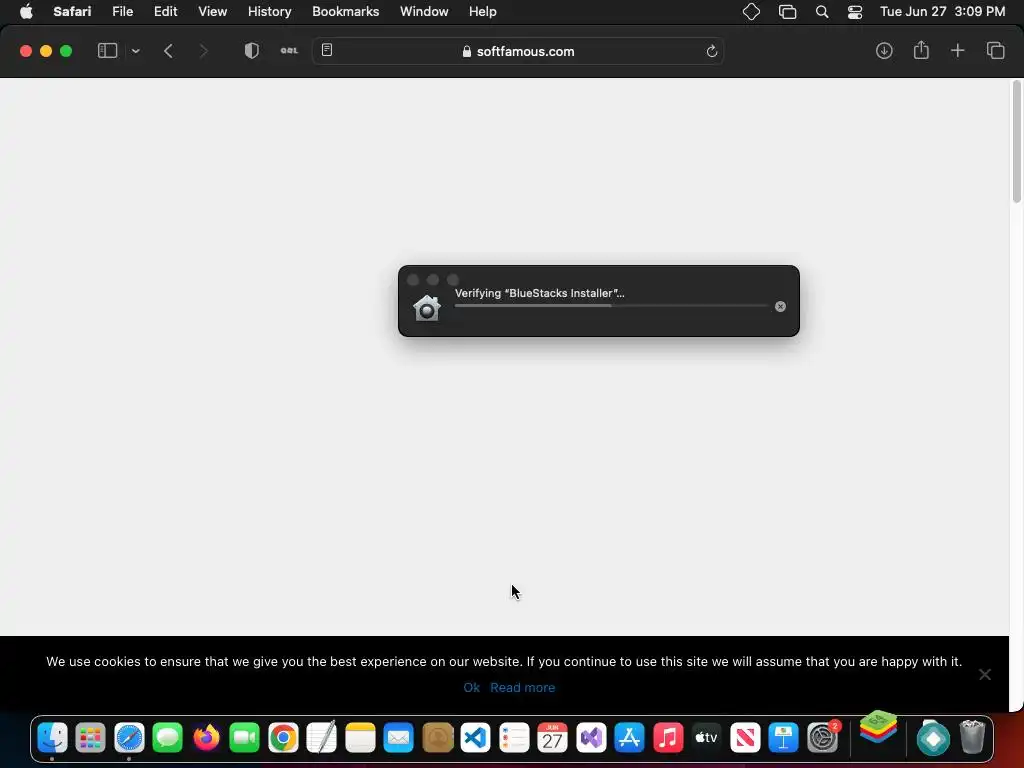Dismiss the cookie banner with the X

click(x=985, y=674)
